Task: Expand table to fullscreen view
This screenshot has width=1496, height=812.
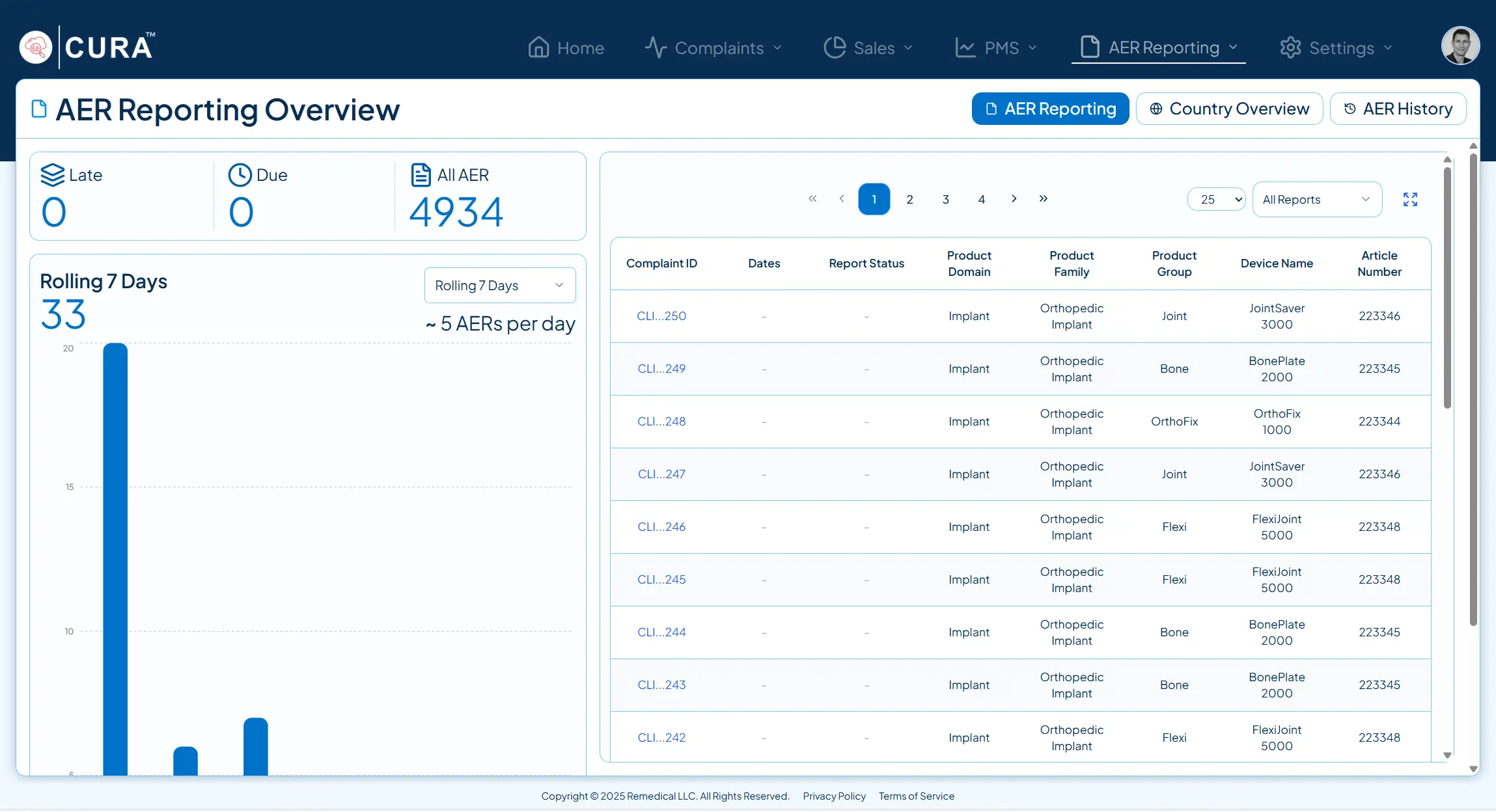Action: [1410, 200]
